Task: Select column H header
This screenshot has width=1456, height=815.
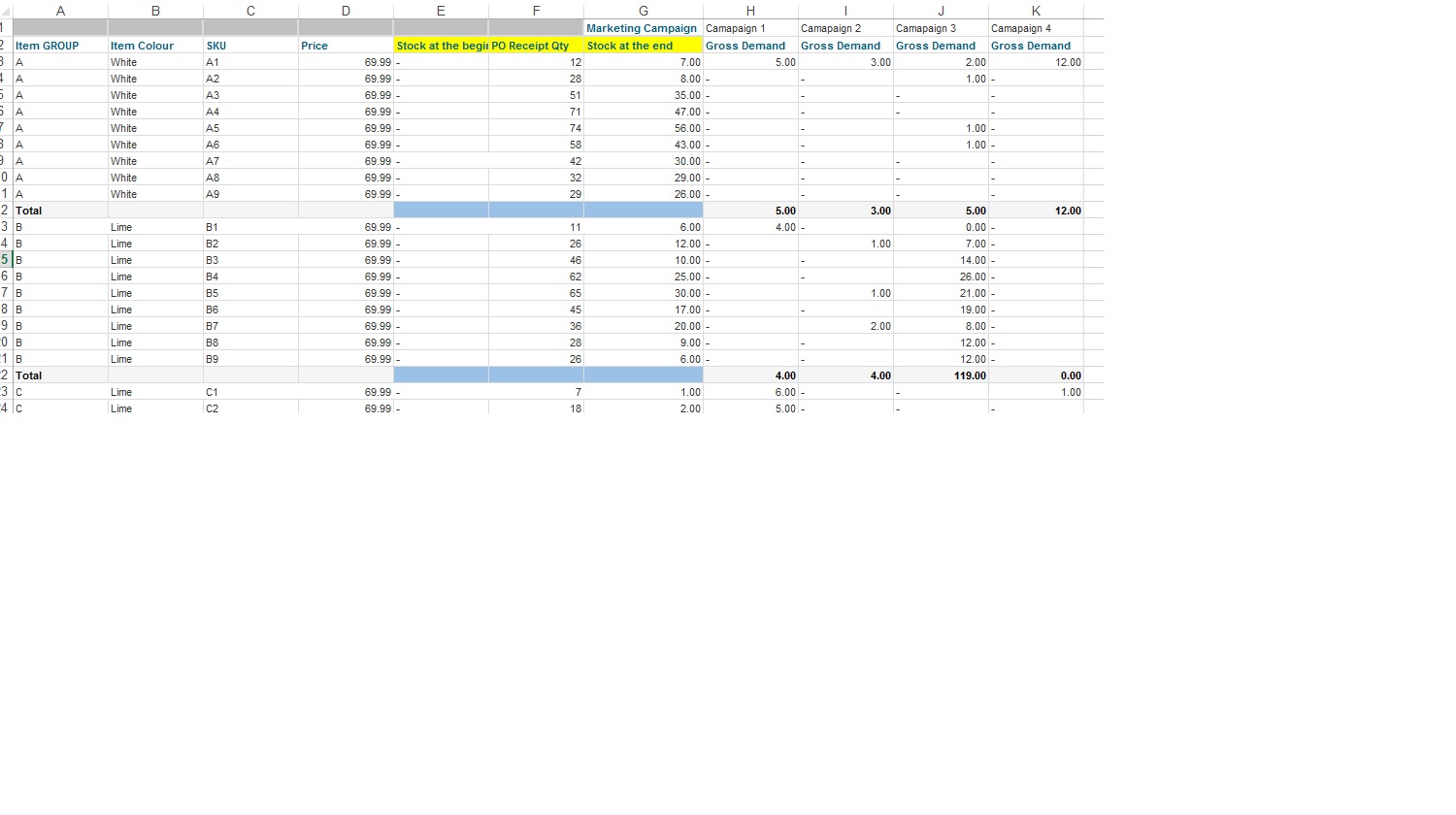Action: click(750, 11)
